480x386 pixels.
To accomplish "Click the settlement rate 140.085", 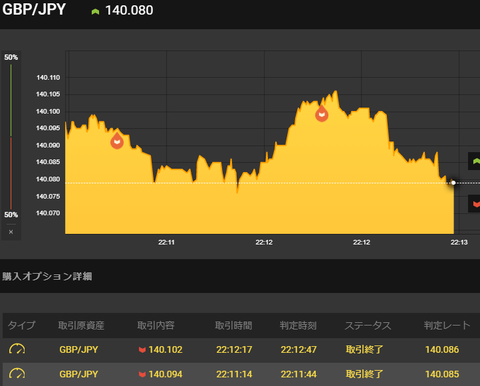I will [442, 374].
